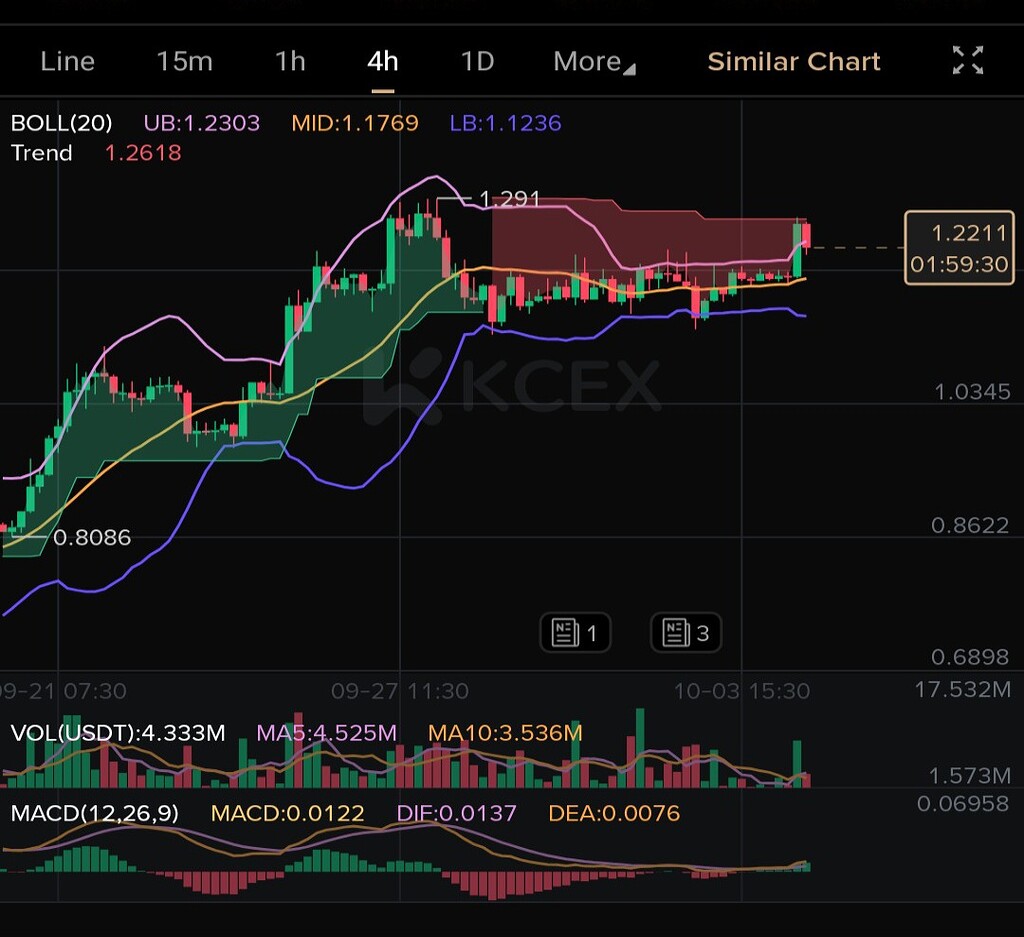
Task: Select the 1h timeframe tab
Action: coord(291,61)
